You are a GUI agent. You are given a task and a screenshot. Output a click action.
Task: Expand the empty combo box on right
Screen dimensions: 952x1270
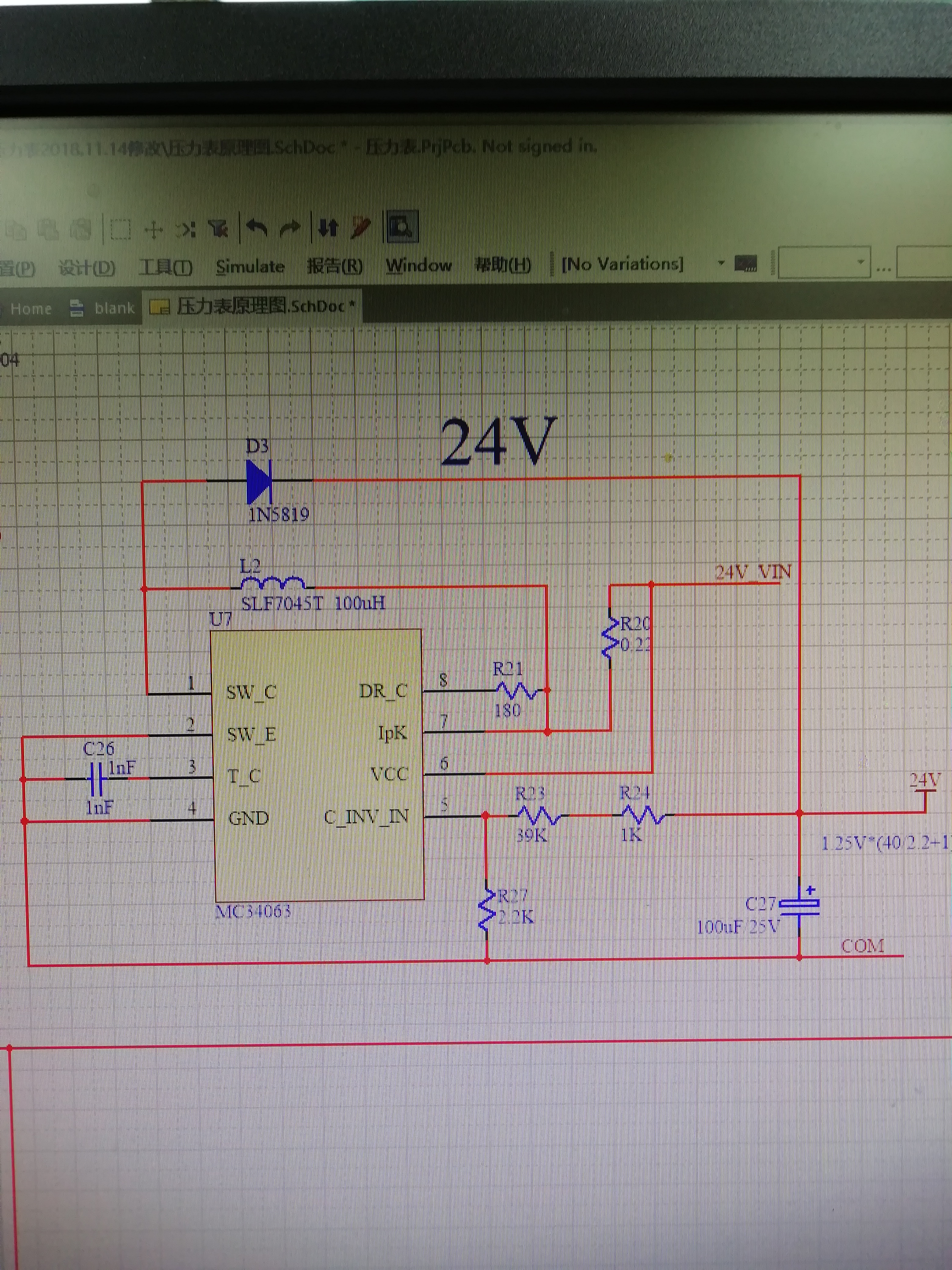pyautogui.click(x=860, y=262)
